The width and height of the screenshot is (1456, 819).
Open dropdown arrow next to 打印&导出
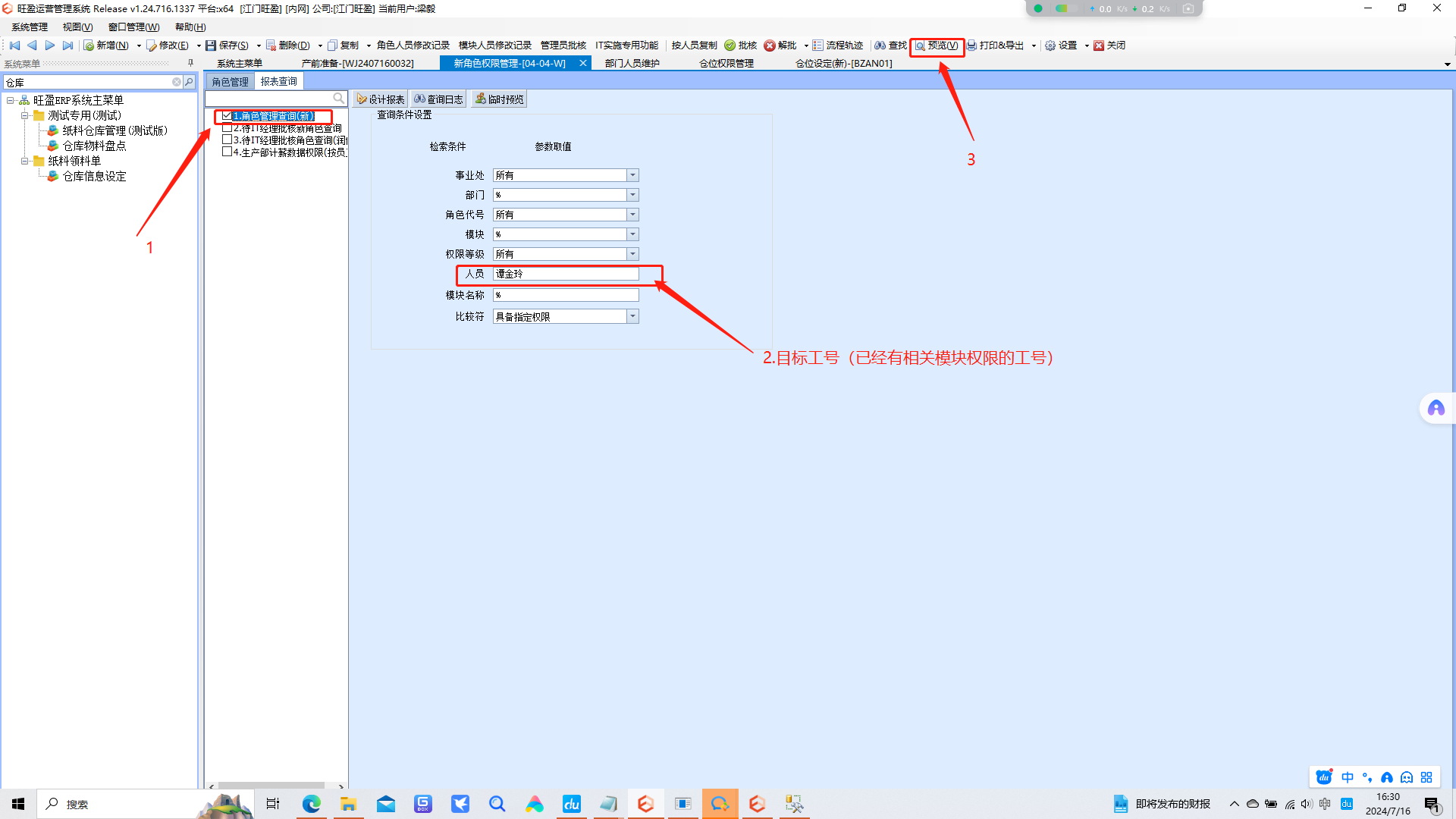click(1034, 45)
